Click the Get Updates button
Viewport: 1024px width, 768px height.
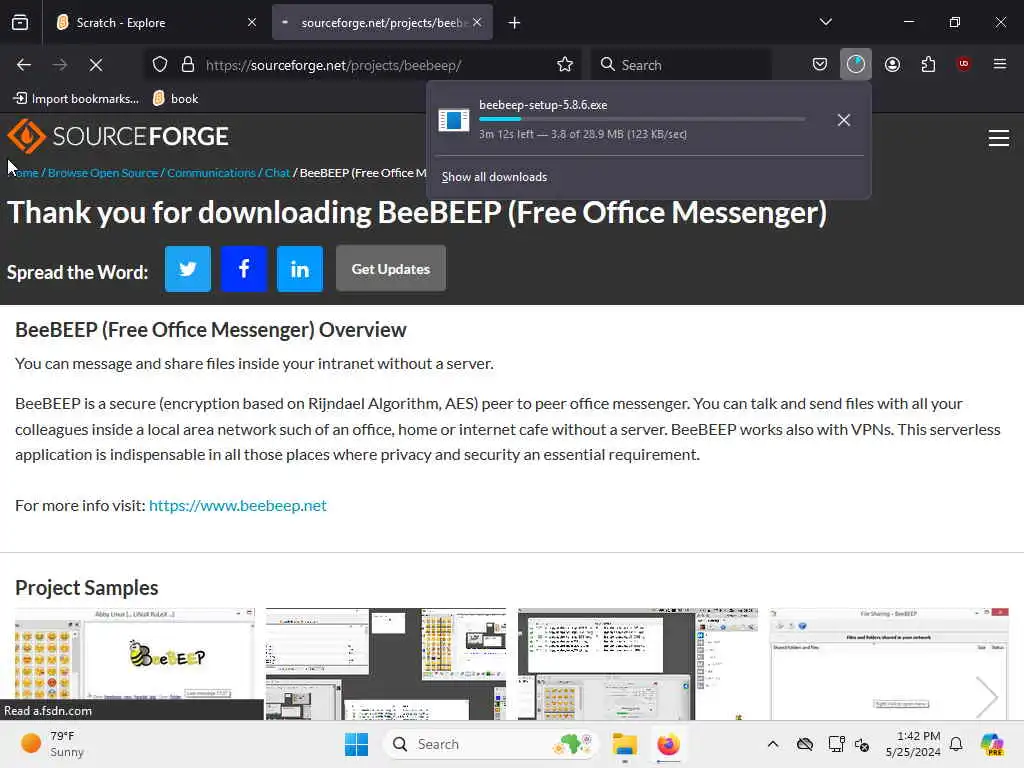point(391,268)
